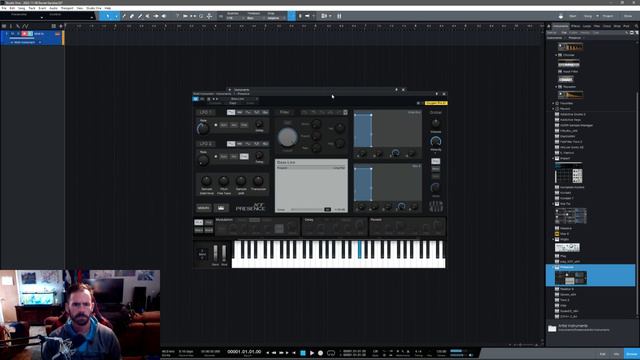Solo the track with S button
The height and width of the screenshot is (360, 640).
pyautogui.click(x=18, y=33)
